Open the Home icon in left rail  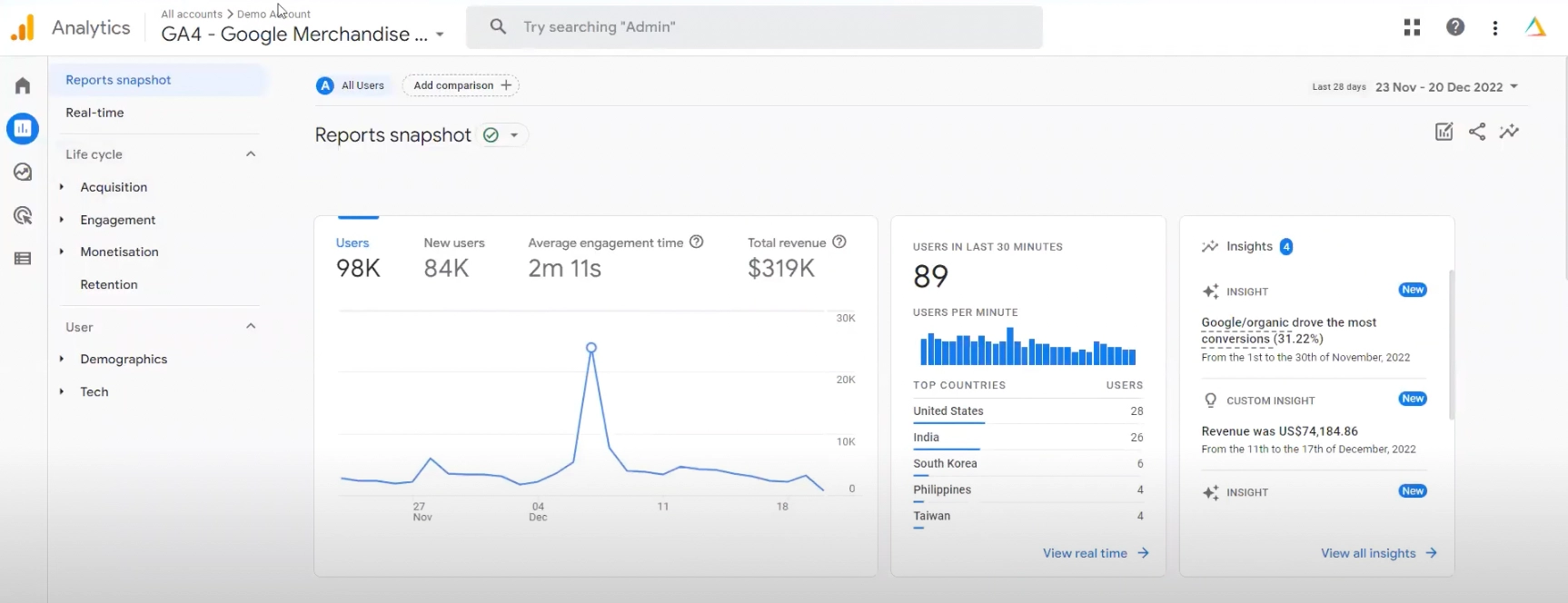point(23,85)
